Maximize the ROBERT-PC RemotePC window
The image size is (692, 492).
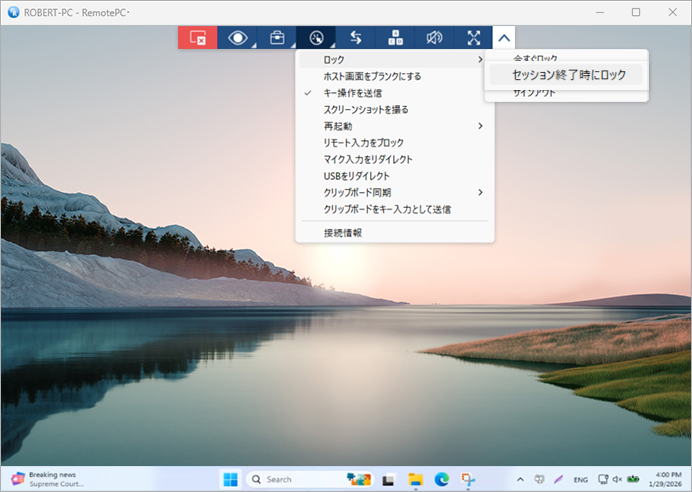pyautogui.click(x=636, y=12)
